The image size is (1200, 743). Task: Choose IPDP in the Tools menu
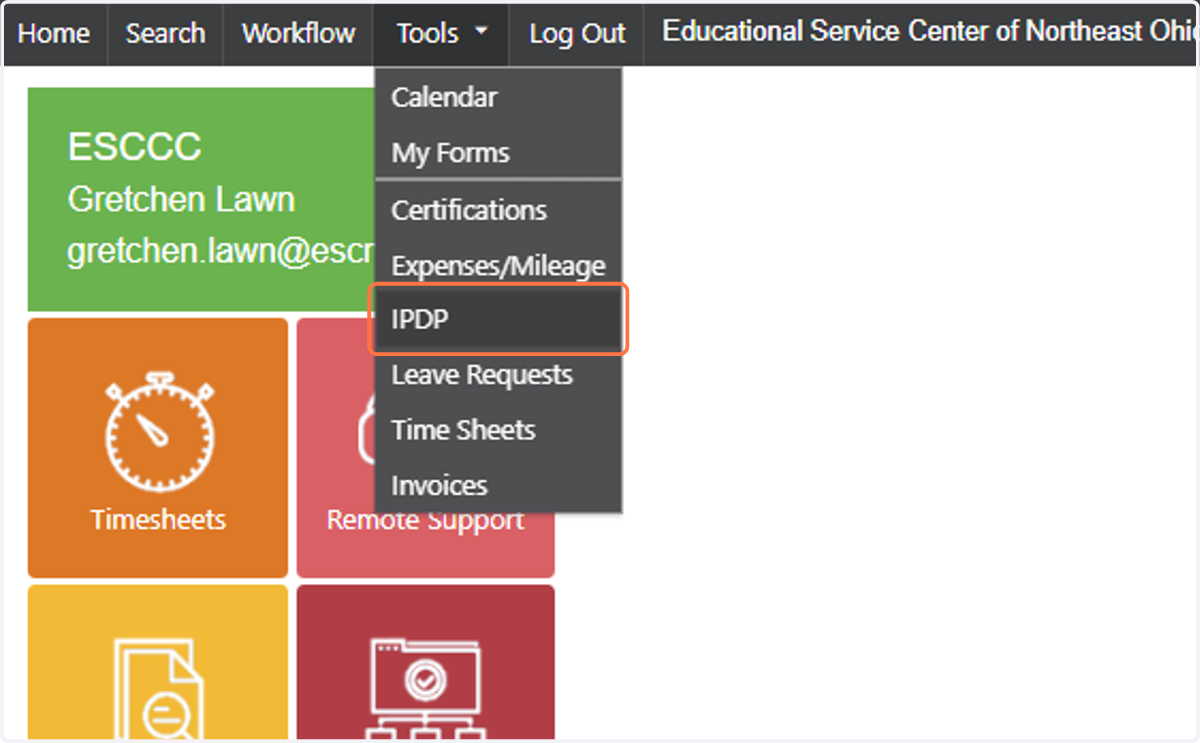(x=499, y=320)
